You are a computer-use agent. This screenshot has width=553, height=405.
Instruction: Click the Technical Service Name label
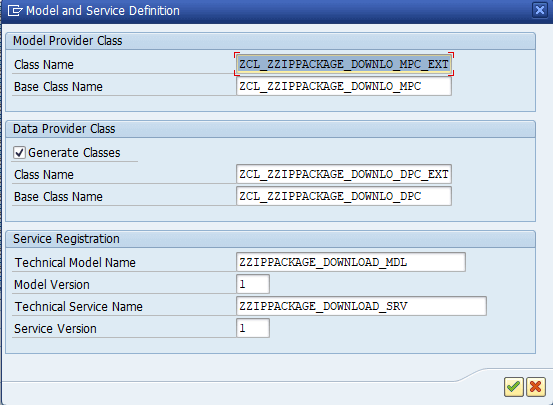(x=78, y=307)
